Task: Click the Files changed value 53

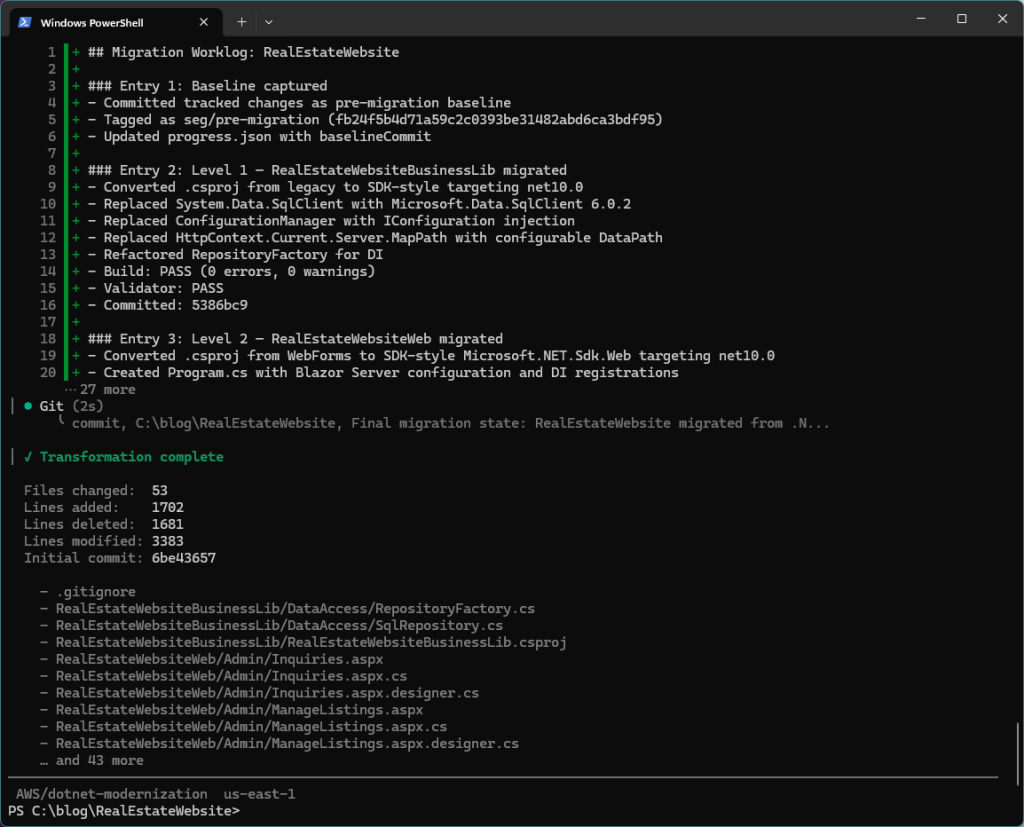Action: (x=159, y=491)
